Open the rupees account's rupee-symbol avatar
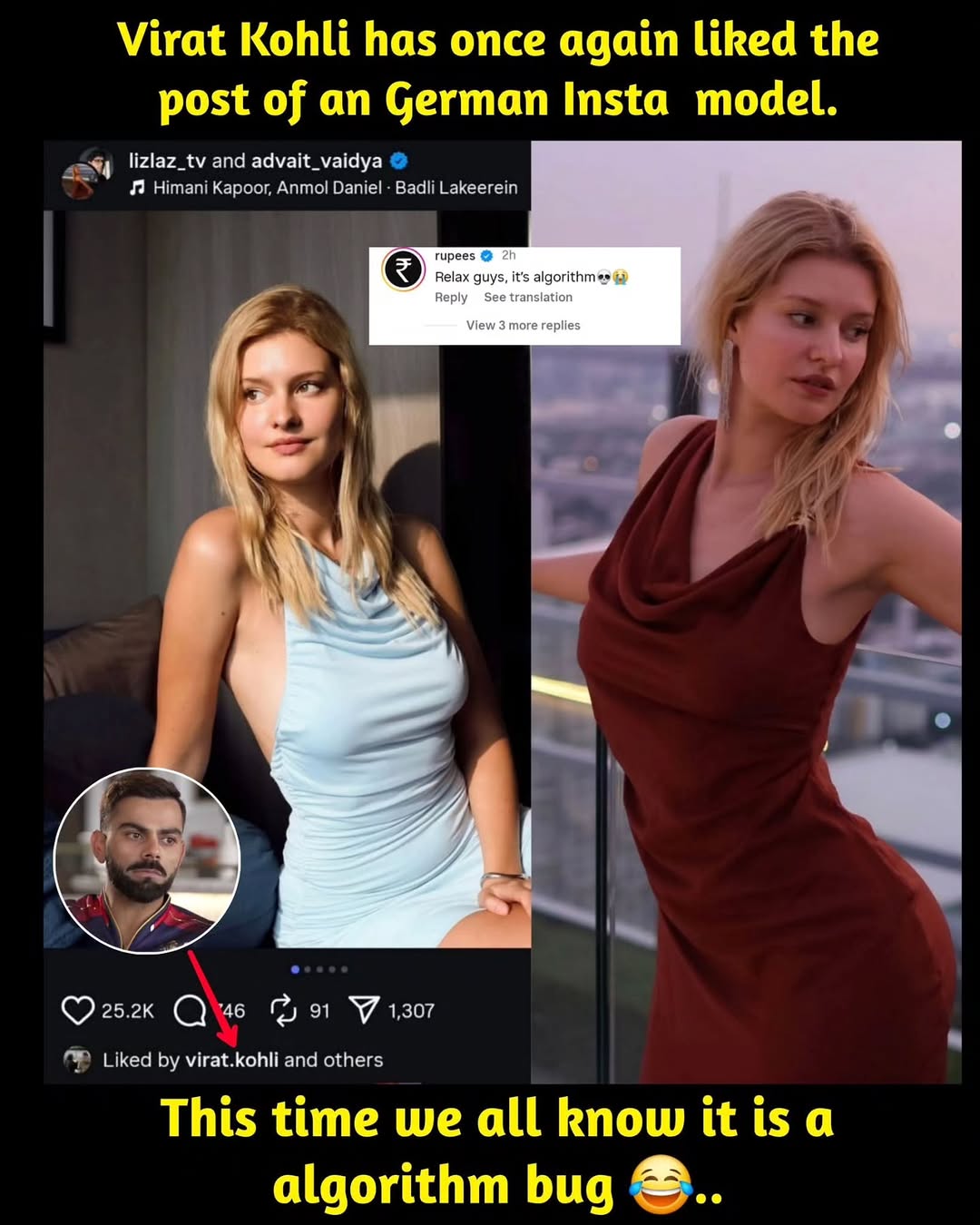 403,269
